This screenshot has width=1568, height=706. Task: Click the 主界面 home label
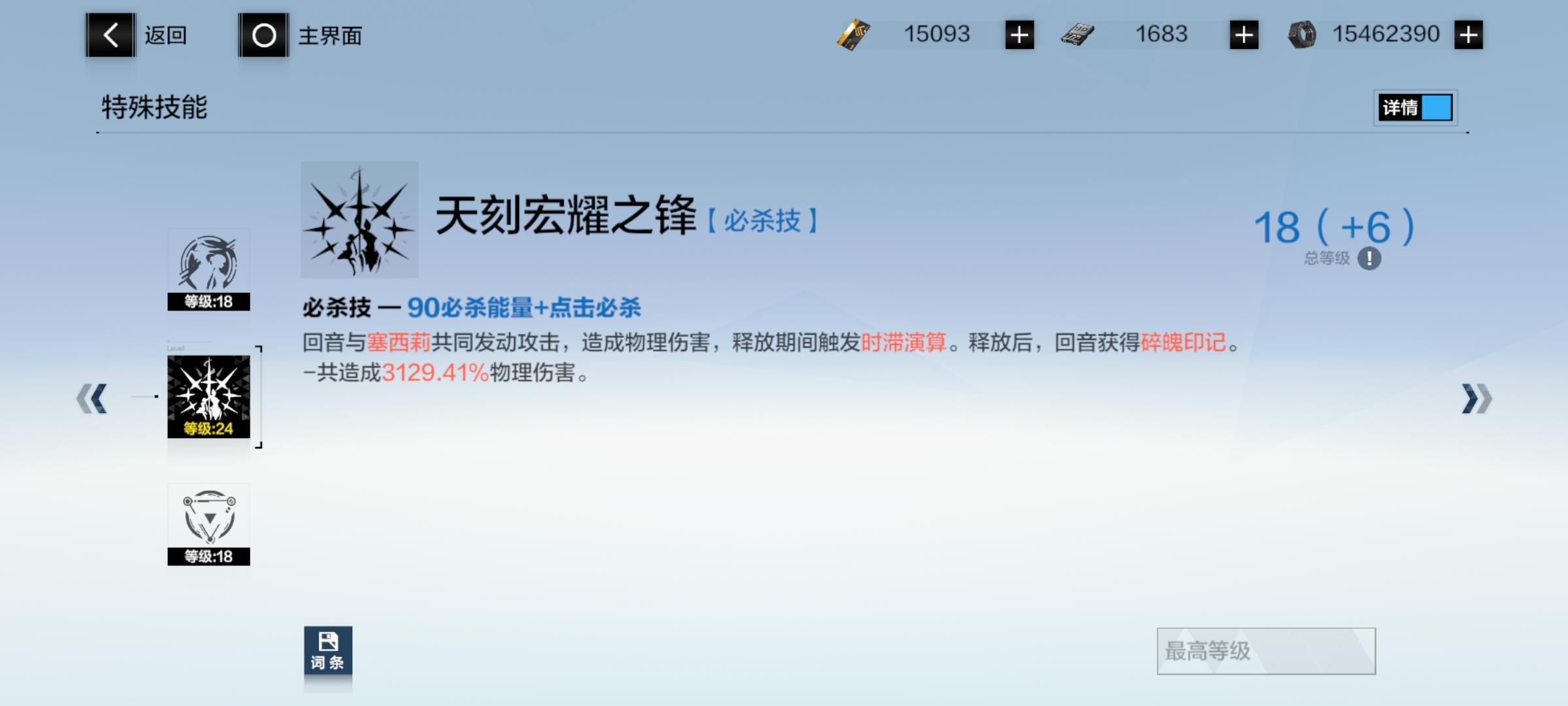tap(330, 35)
